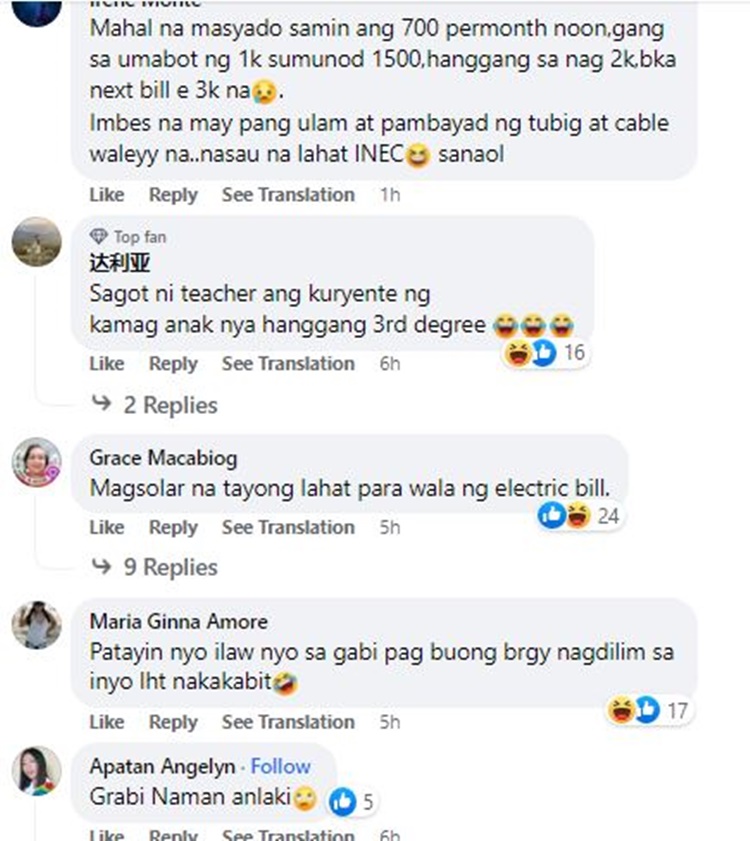Reply to the Top fan comment

tap(173, 364)
